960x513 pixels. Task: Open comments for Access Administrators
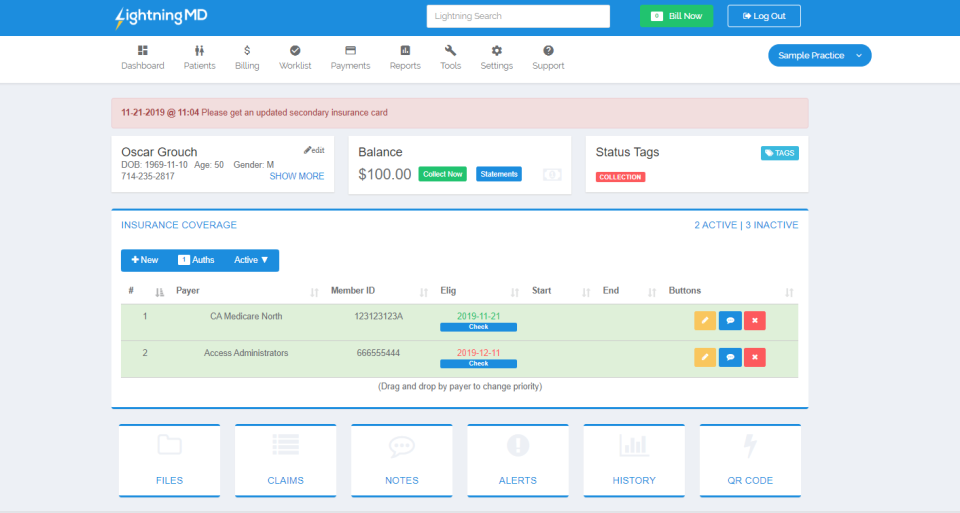tap(730, 357)
